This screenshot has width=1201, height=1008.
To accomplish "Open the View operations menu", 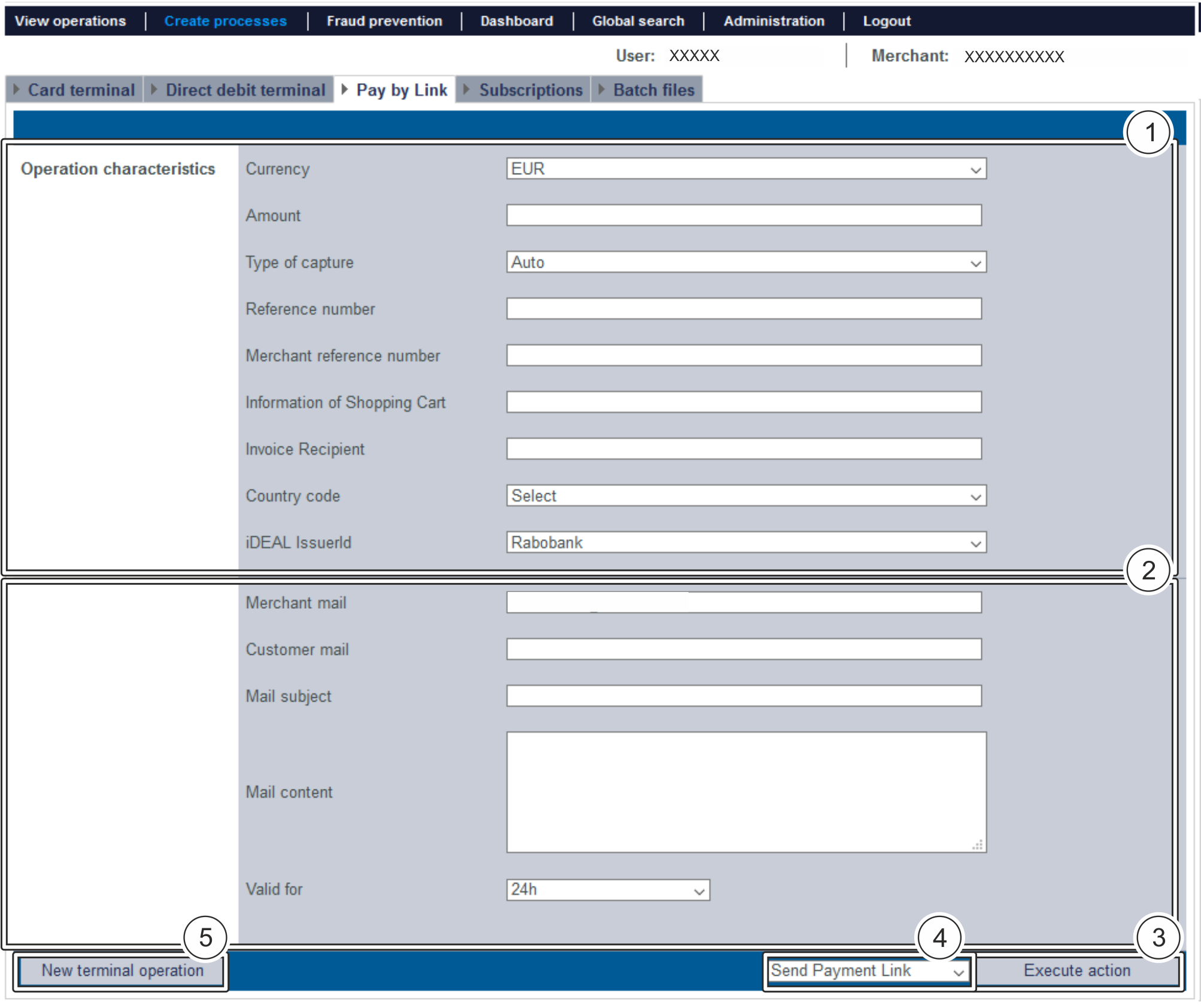I will (x=70, y=21).
